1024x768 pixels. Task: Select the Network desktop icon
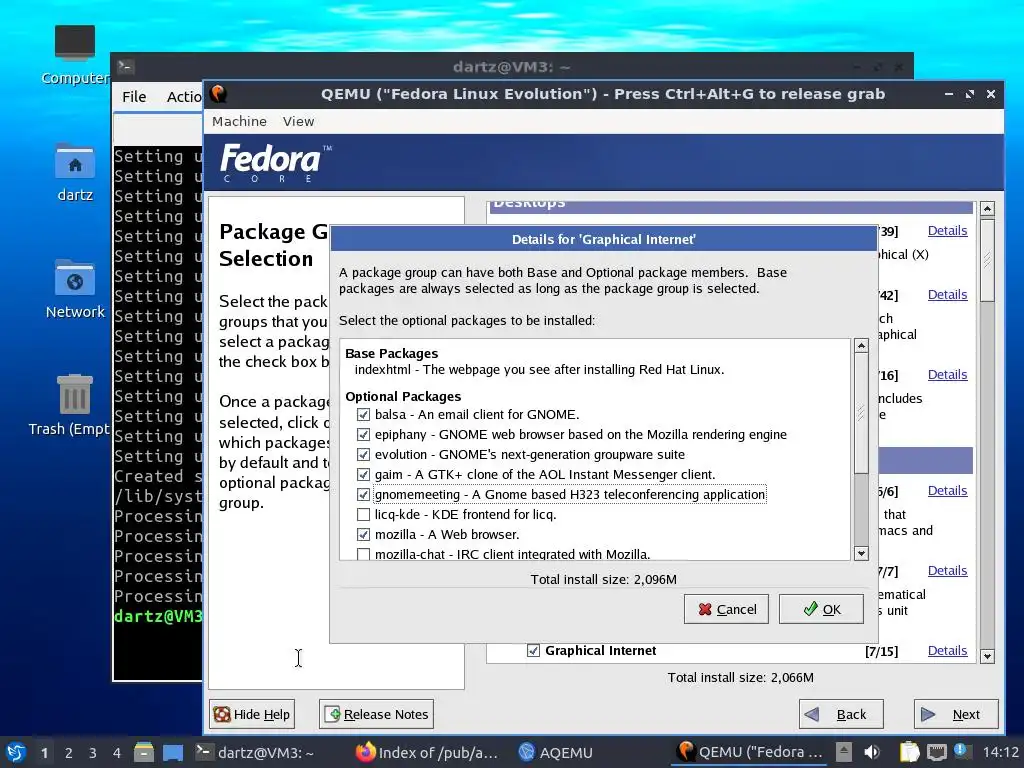click(x=74, y=289)
